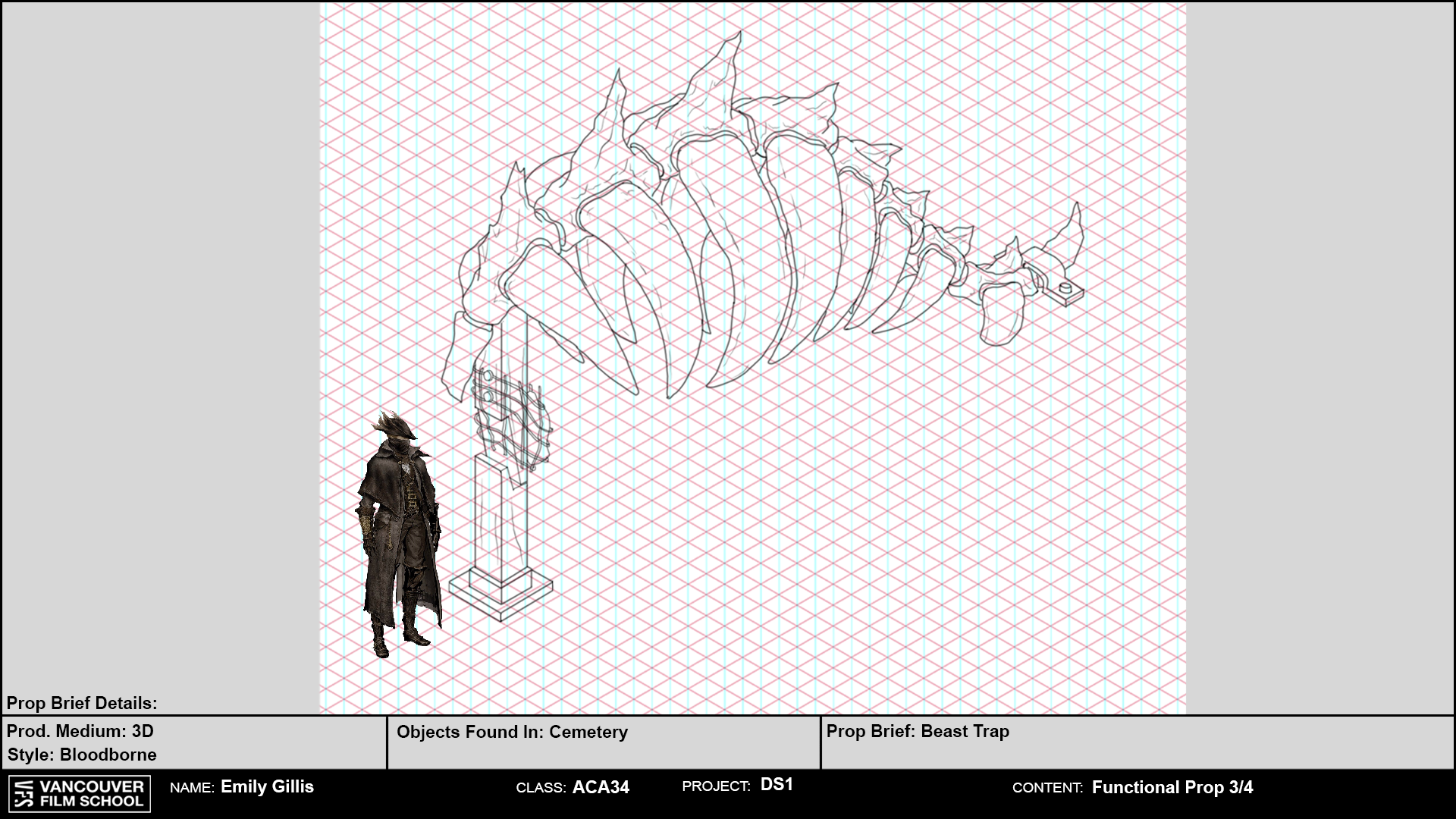Select the Prod. Medium: 3D text

tap(80, 731)
